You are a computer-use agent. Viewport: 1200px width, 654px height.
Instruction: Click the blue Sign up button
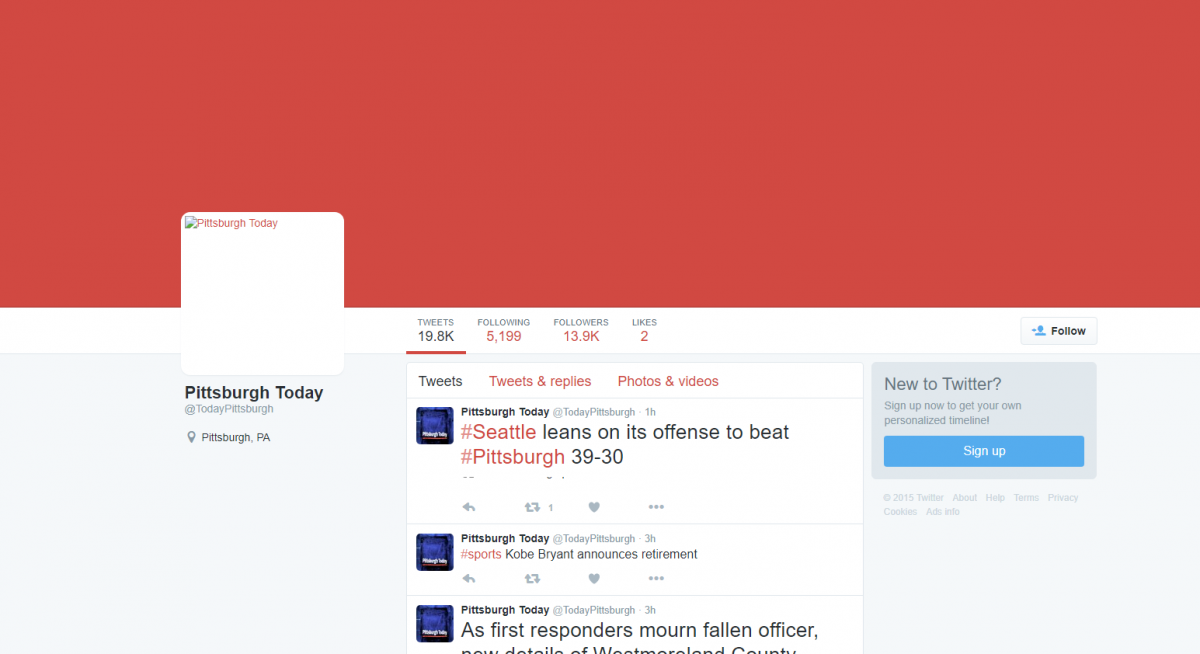click(984, 451)
